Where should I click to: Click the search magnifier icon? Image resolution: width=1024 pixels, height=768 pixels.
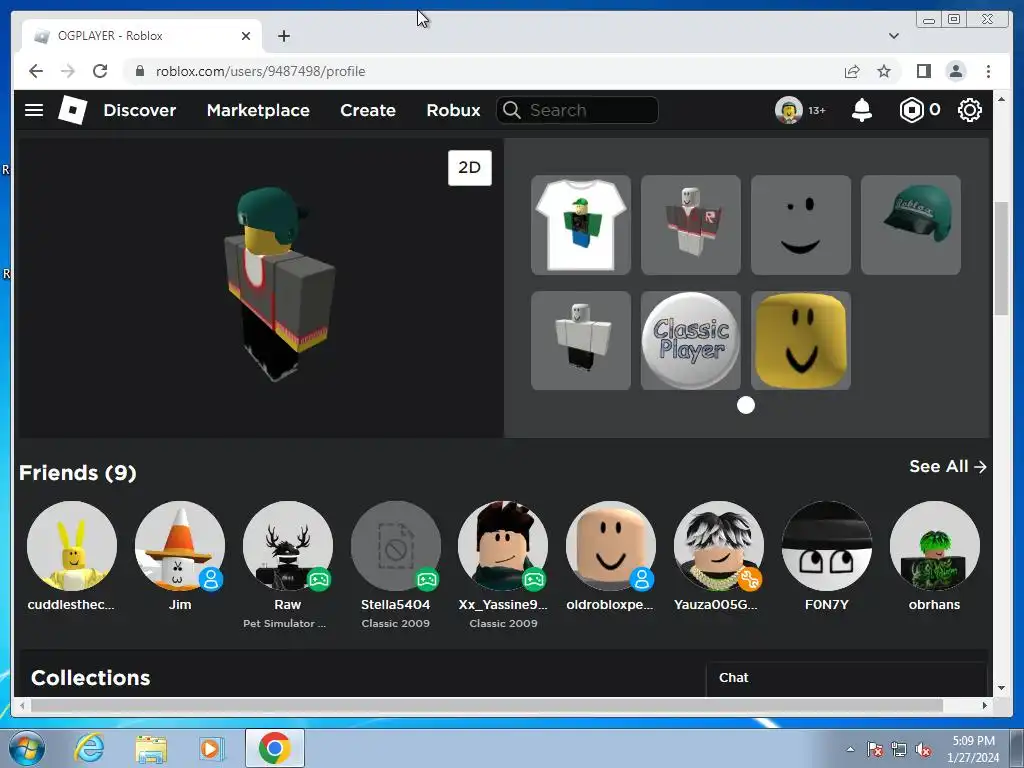512,110
